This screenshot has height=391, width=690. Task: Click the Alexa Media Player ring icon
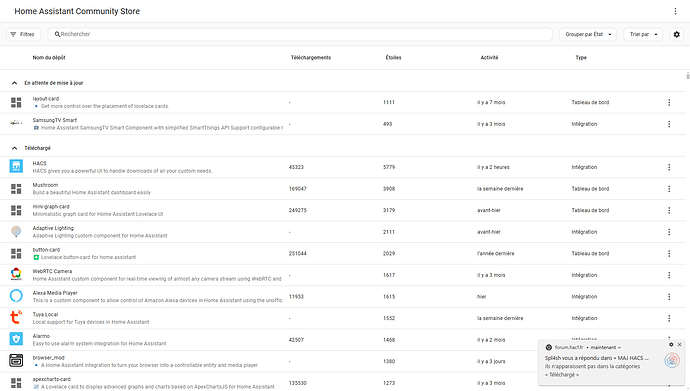coord(16,296)
